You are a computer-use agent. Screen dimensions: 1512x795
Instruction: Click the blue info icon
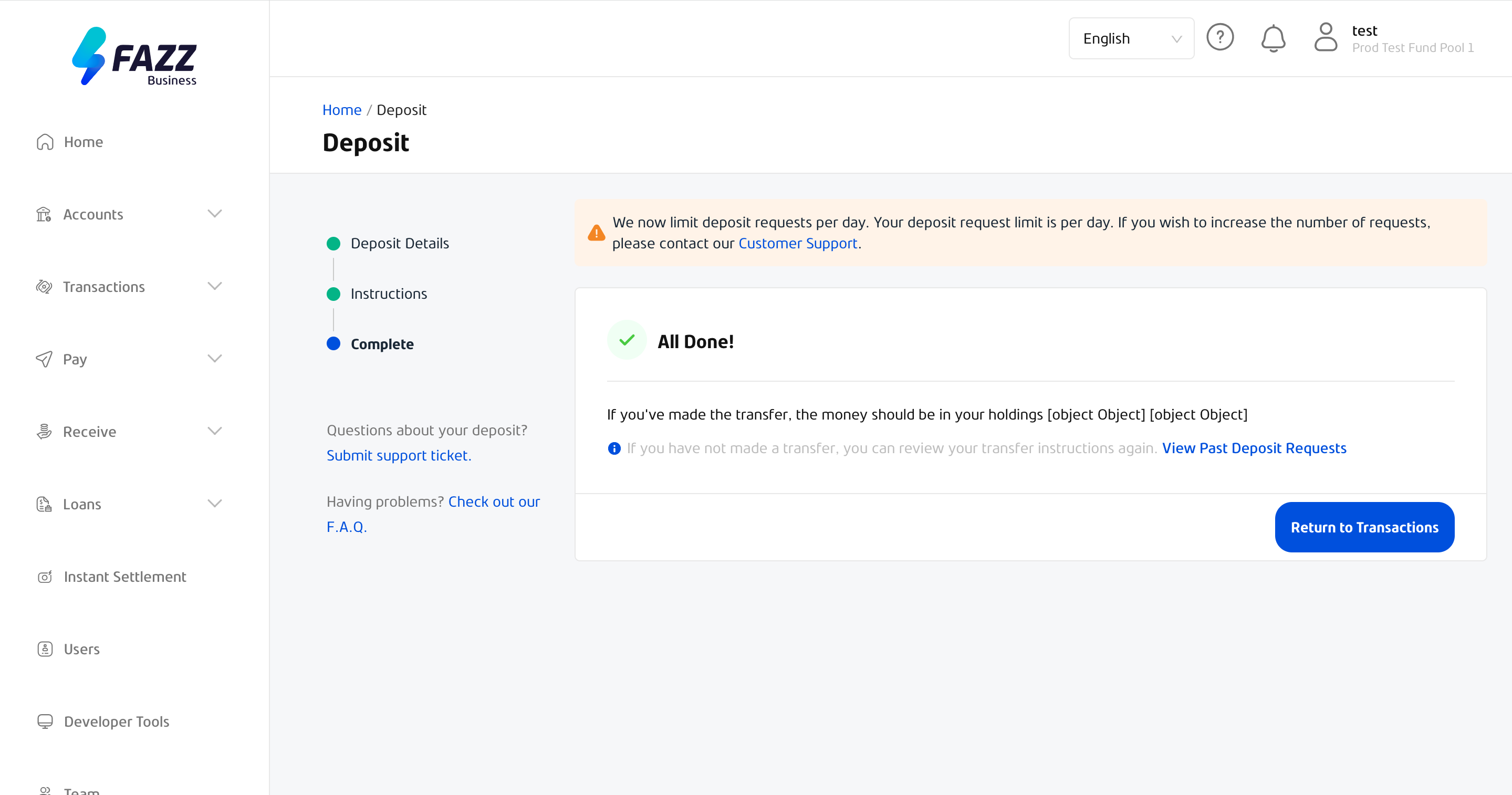(614, 448)
